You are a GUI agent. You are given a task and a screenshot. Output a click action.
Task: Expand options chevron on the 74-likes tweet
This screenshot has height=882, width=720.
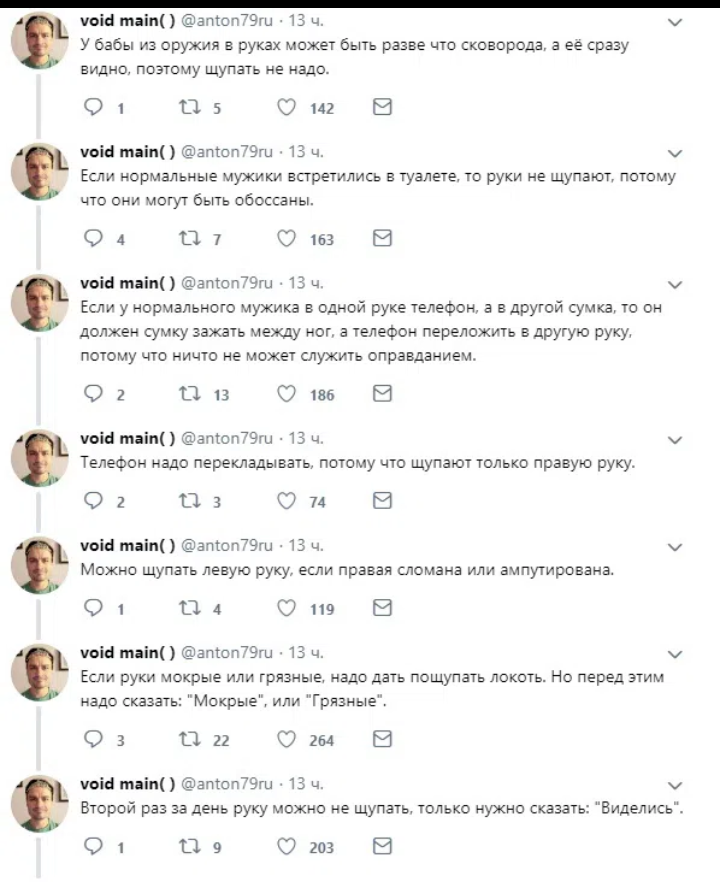[674, 440]
